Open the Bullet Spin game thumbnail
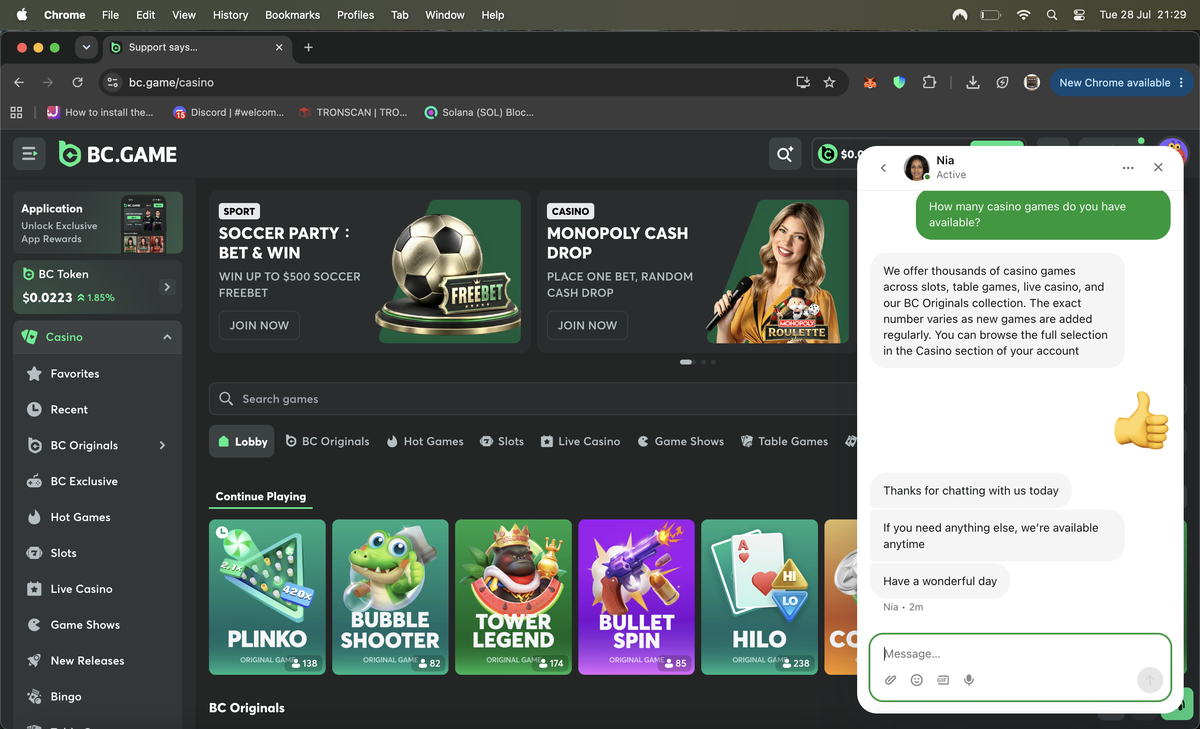Screen dimensions: 1200x729 coord(636,597)
